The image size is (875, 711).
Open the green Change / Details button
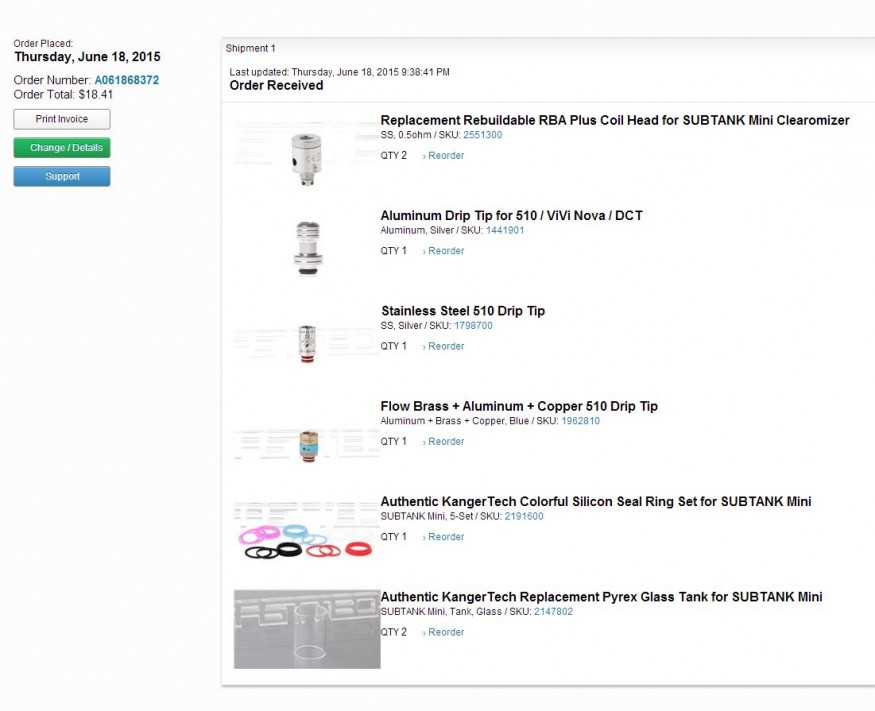coord(62,148)
